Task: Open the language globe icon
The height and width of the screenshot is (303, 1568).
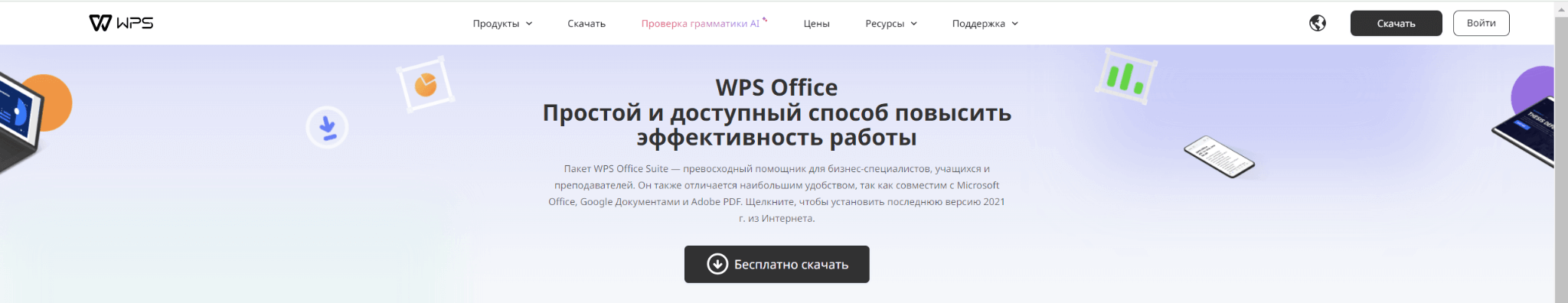Action: click(1318, 23)
